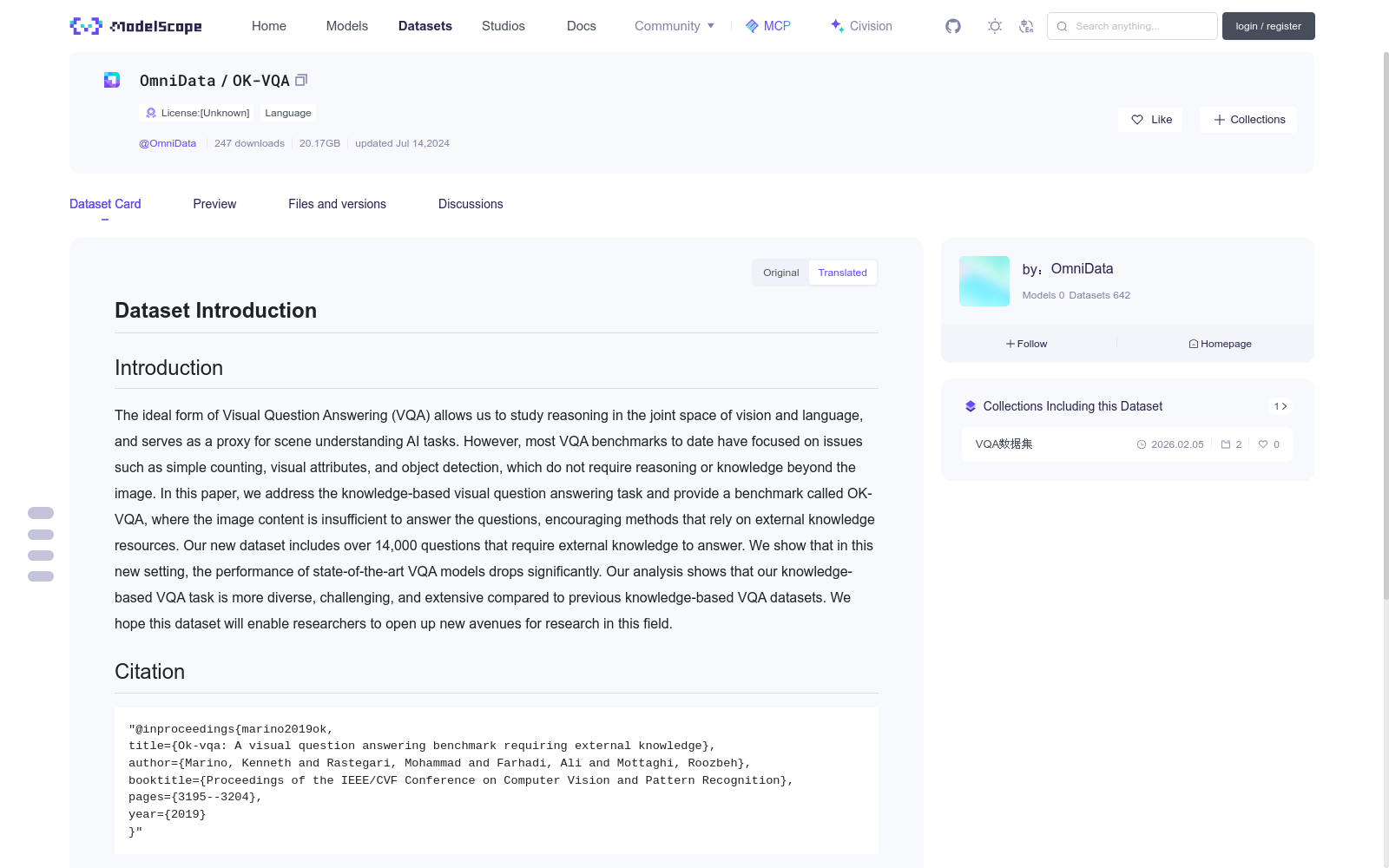This screenshot has width=1389, height=868.
Task: Click the page's vertical scrollbar
Action: (1386, 325)
